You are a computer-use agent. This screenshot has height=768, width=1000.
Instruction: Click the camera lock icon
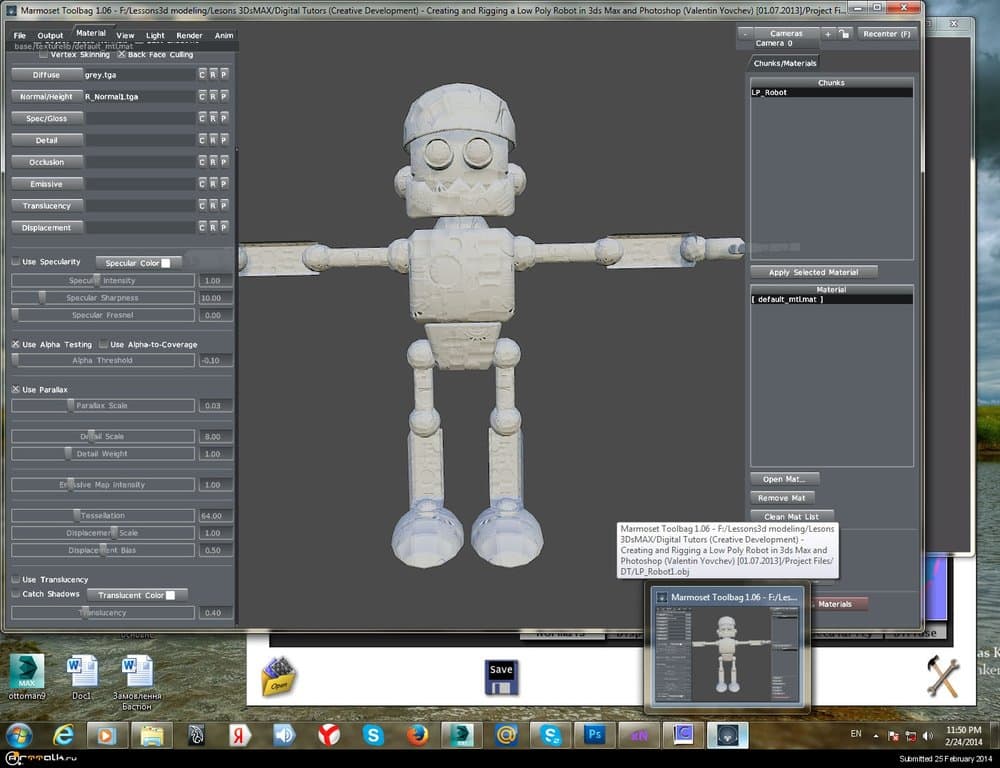pyautogui.click(x=844, y=34)
